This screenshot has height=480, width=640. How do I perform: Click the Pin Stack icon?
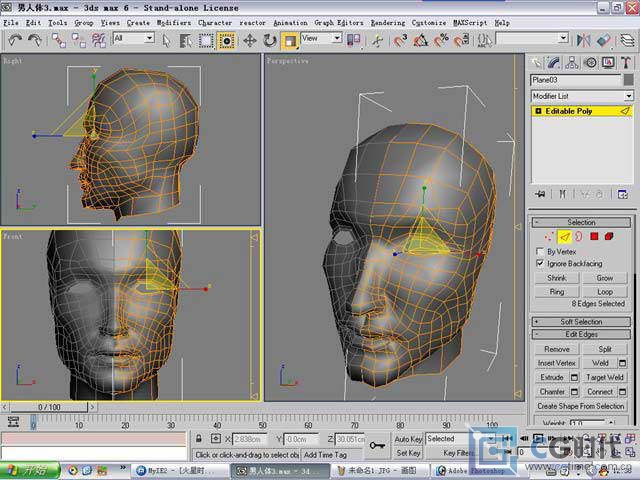coord(540,194)
